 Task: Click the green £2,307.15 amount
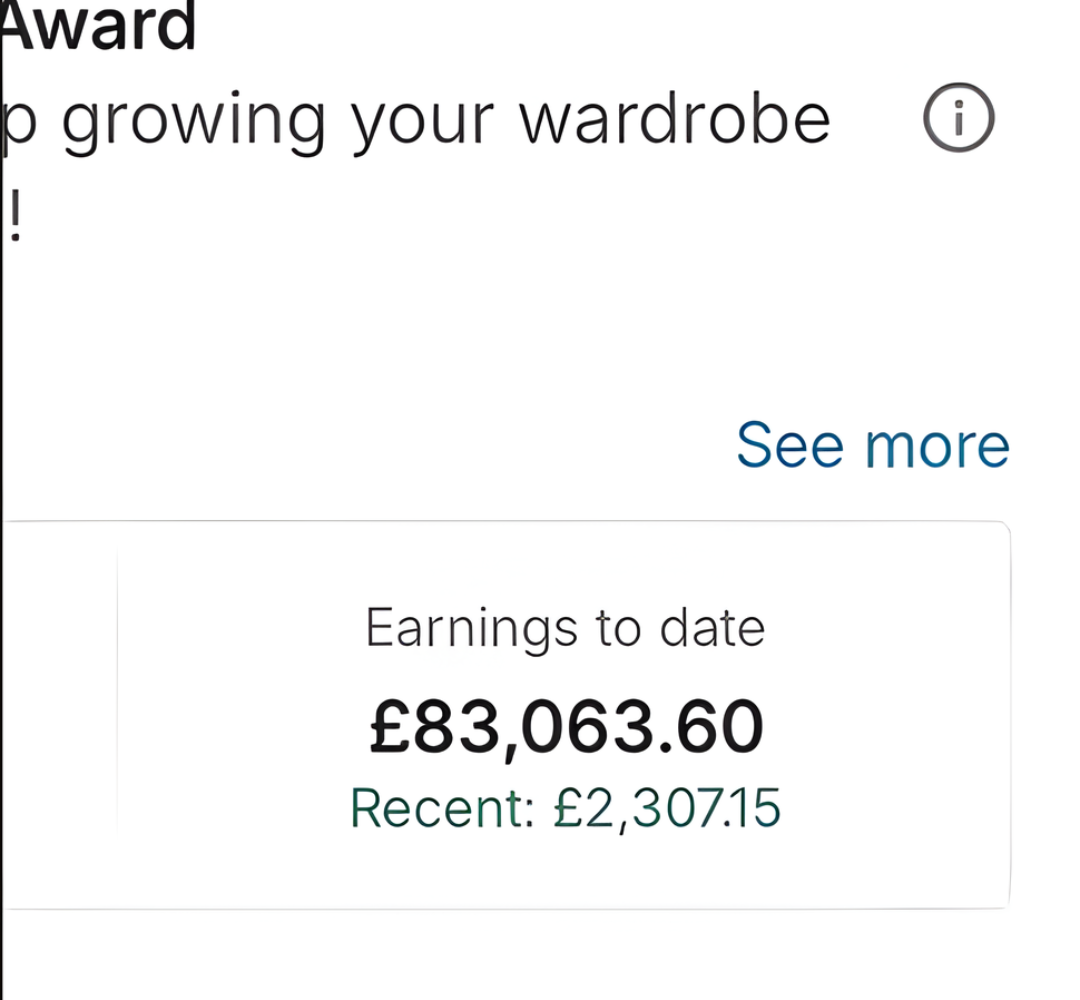pyautogui.click(x=667, y=808)
